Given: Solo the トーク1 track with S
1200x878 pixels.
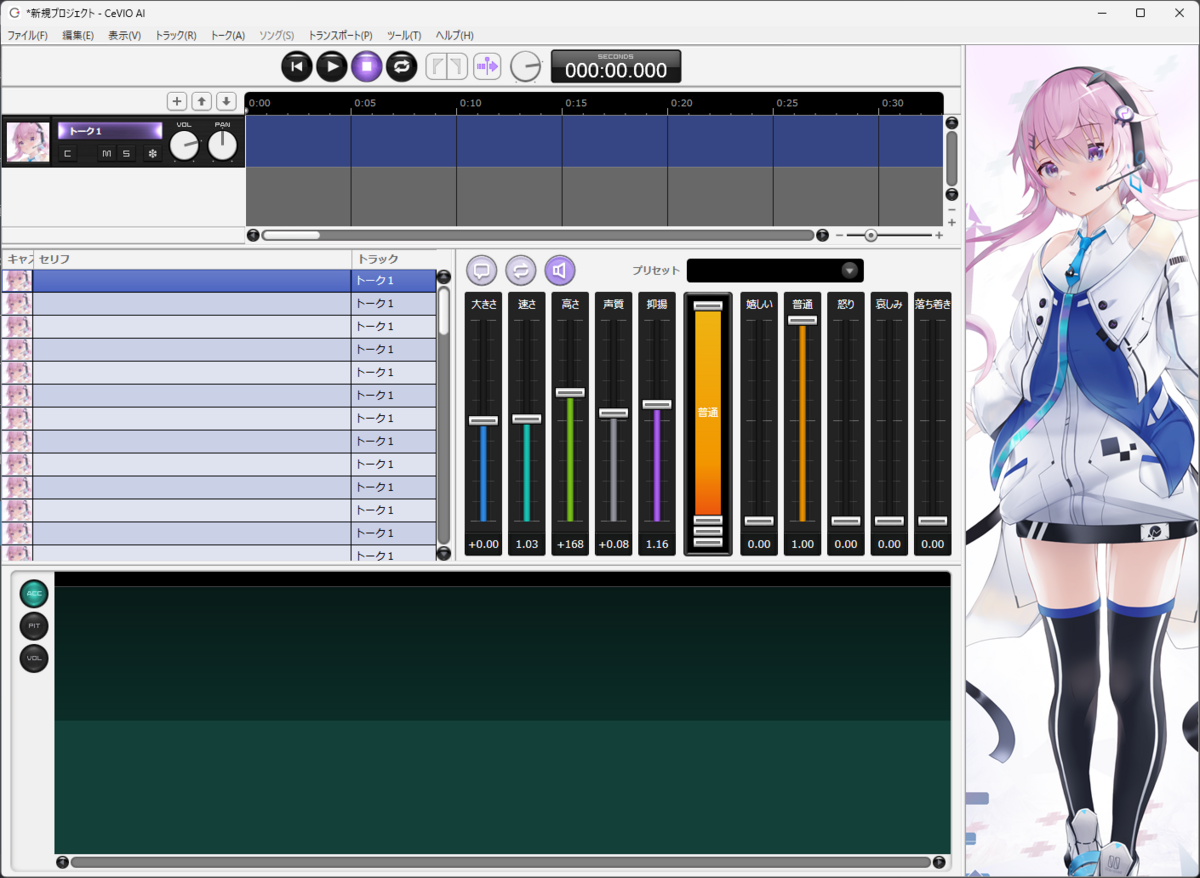Looking at the screenshot, I should 126,153.
